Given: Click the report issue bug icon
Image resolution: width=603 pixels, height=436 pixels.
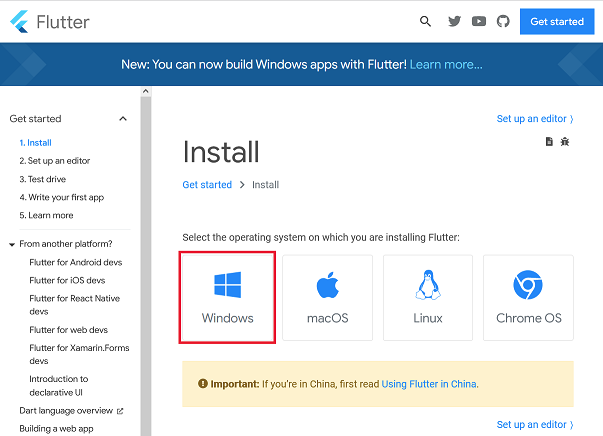Looking at the screenshot, I should (x=565, y=141).
